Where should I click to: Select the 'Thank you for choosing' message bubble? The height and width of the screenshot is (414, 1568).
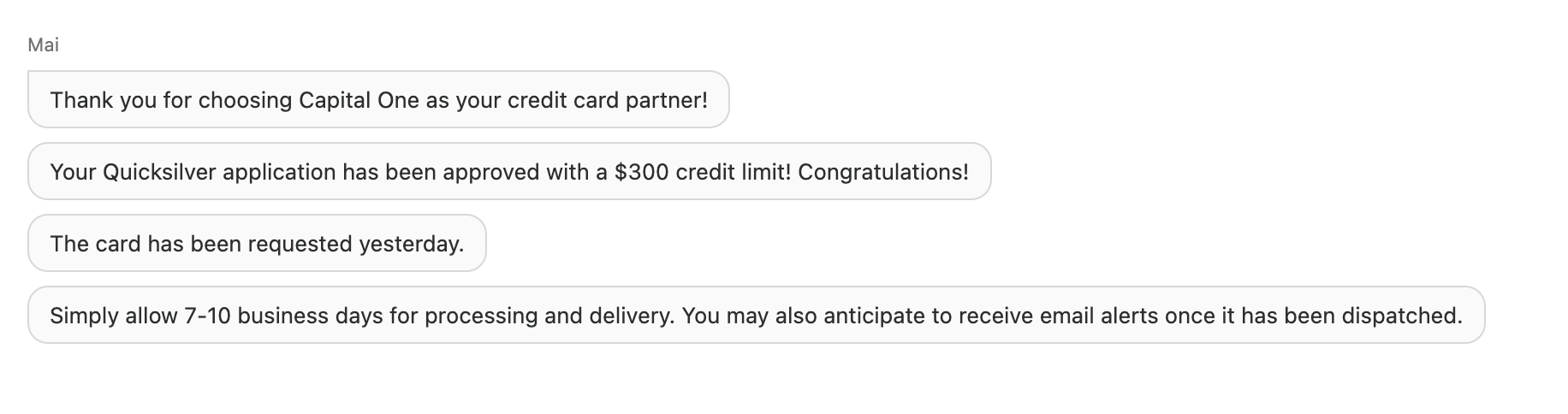pyautogui.click(x=378, y=99)
